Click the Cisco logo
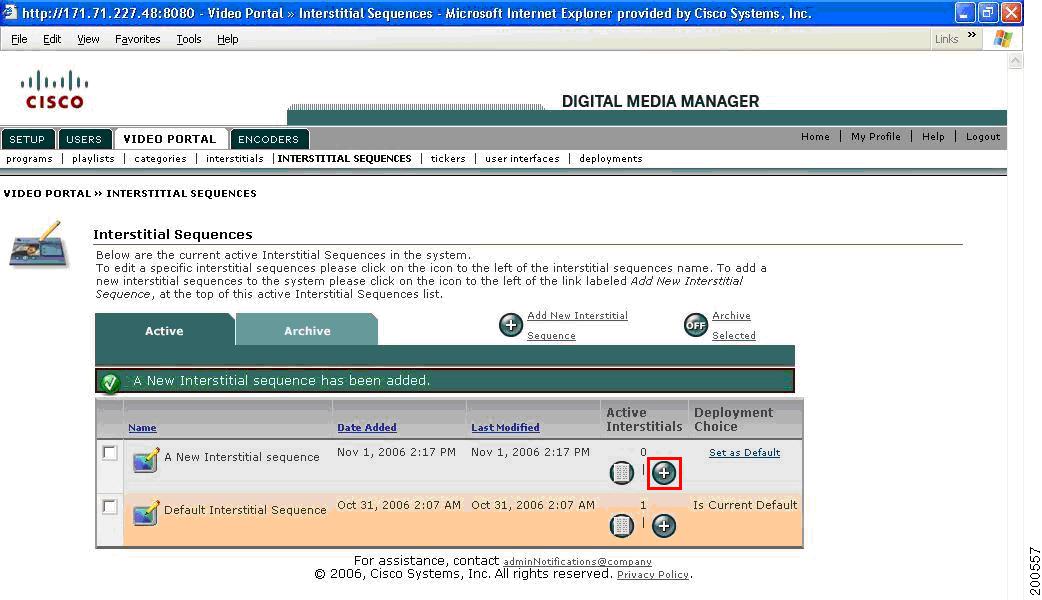The image size is (1042, 600). click(x=54, y=90)
